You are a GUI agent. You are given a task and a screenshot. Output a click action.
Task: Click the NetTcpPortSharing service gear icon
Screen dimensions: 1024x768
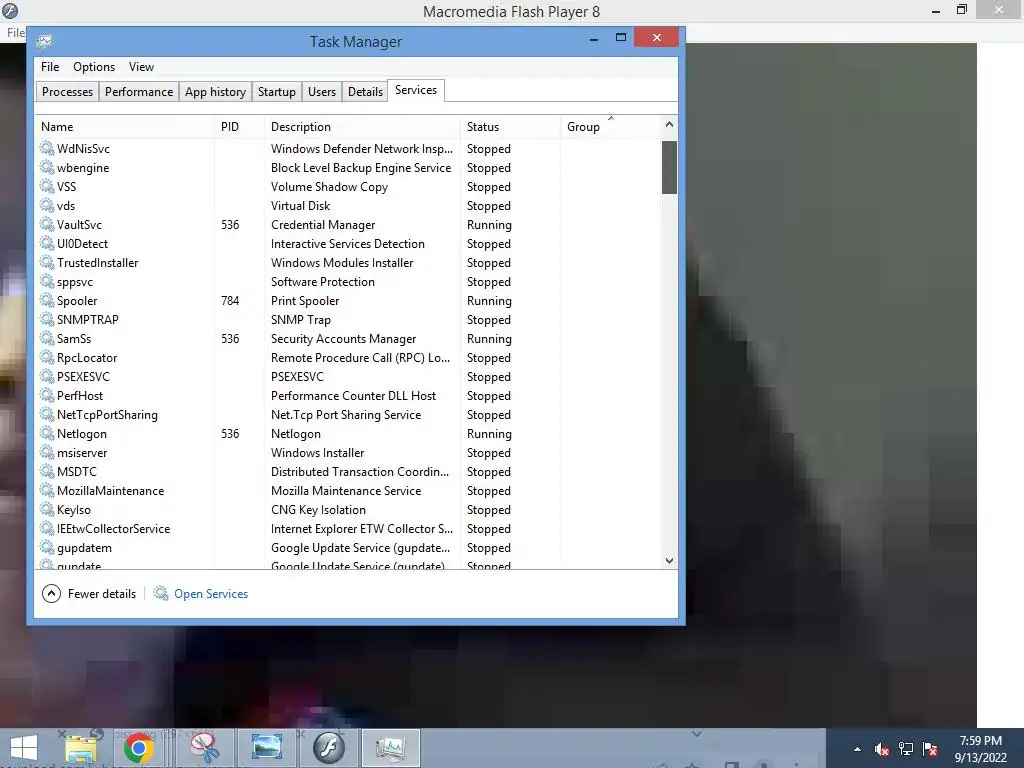click(x=47, y=414)
